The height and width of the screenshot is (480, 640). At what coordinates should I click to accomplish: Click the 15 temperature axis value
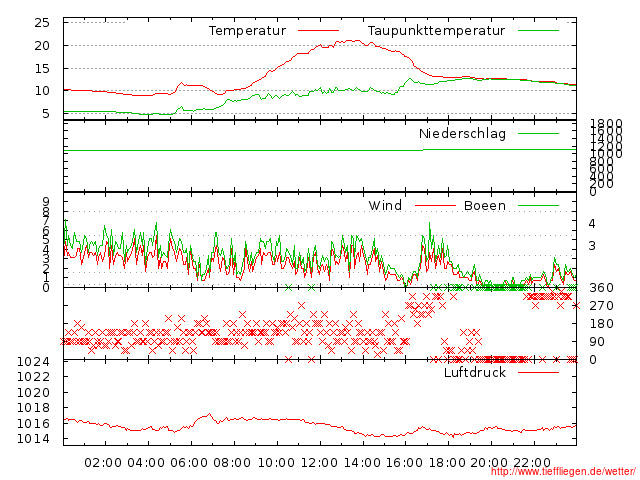[x=42, y=69]
